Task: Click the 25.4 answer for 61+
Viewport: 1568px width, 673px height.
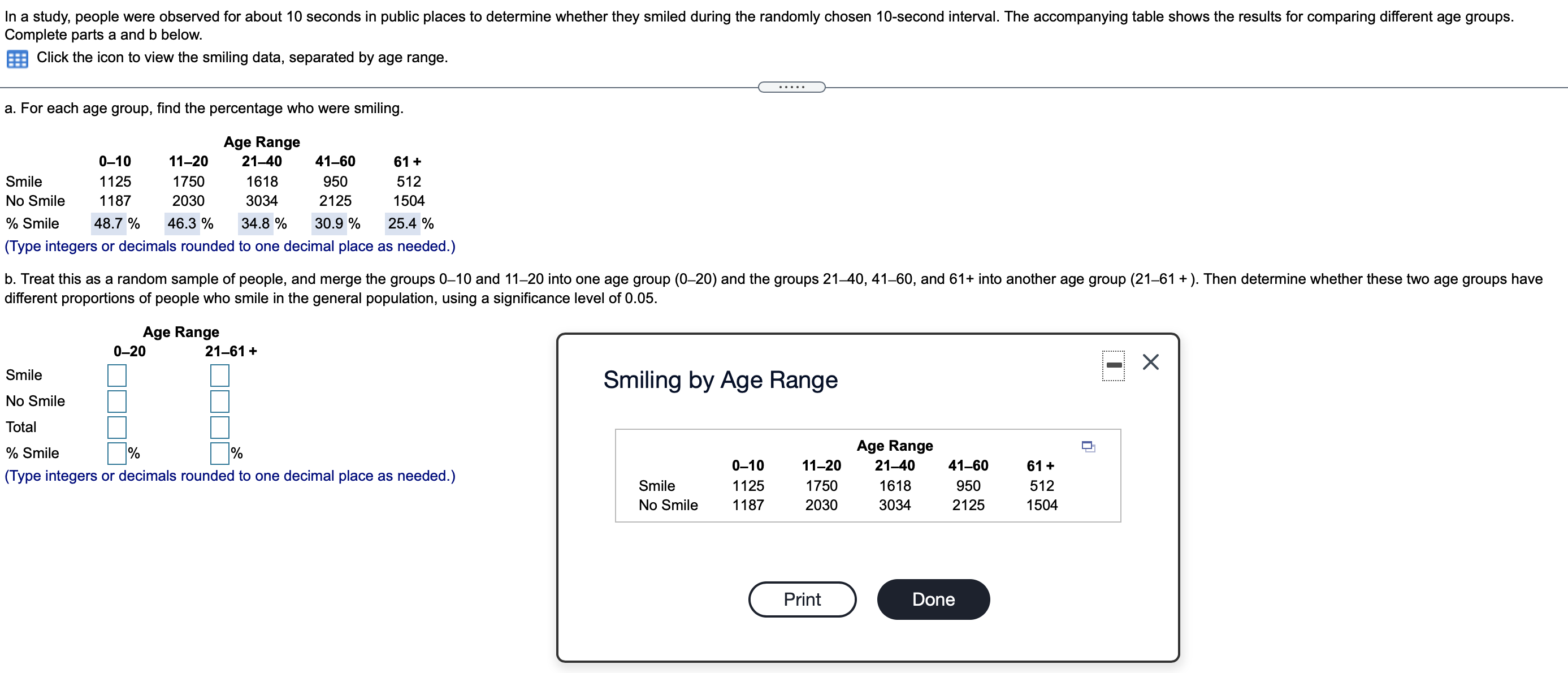Action: [x=402, y=223]
